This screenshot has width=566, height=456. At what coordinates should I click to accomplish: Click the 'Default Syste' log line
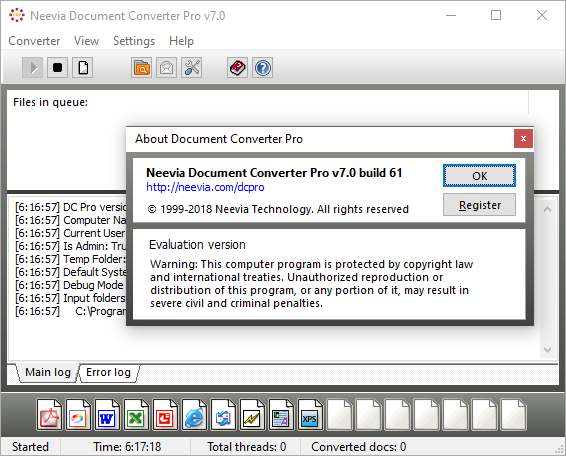70,272
